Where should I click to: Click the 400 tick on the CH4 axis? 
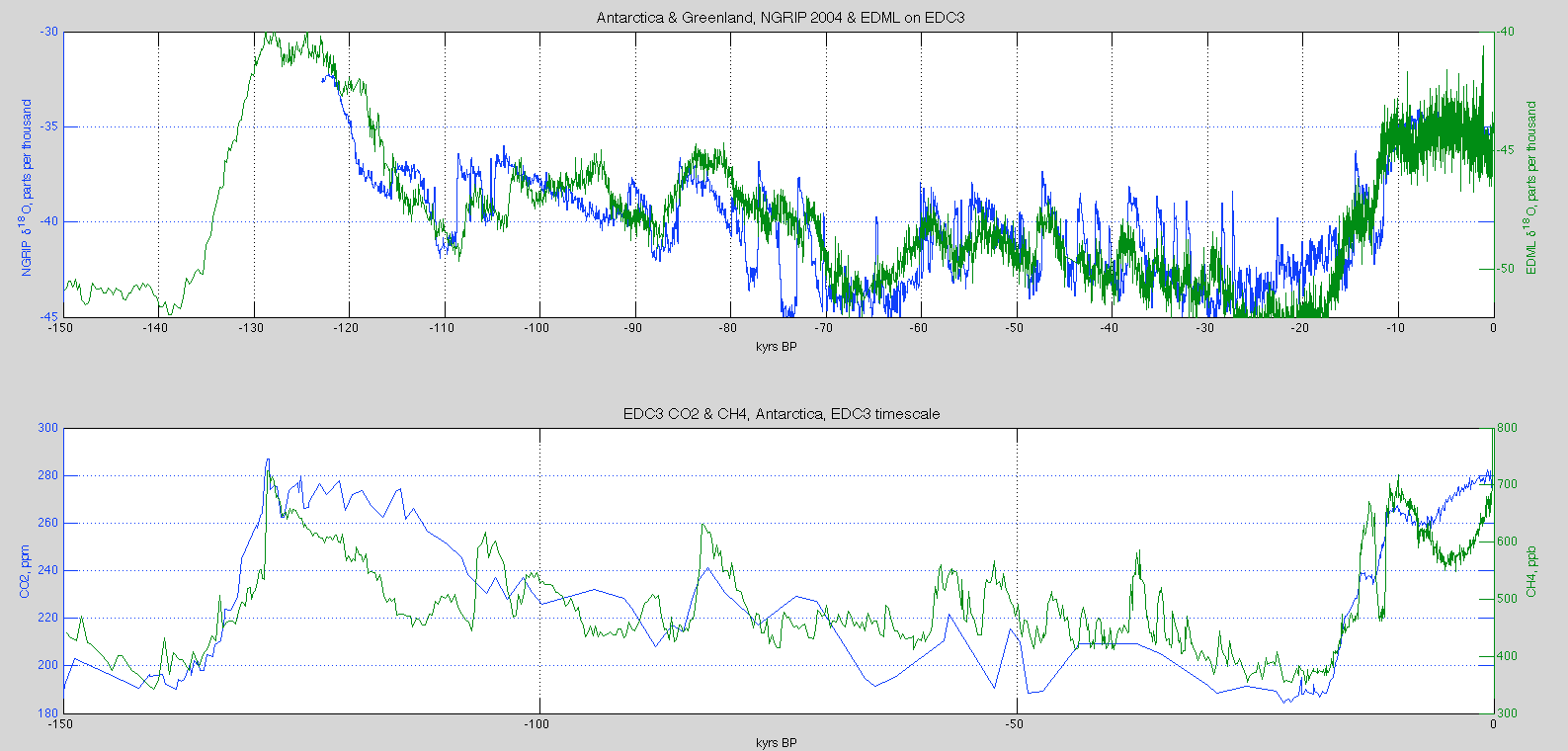point(1508,656)
